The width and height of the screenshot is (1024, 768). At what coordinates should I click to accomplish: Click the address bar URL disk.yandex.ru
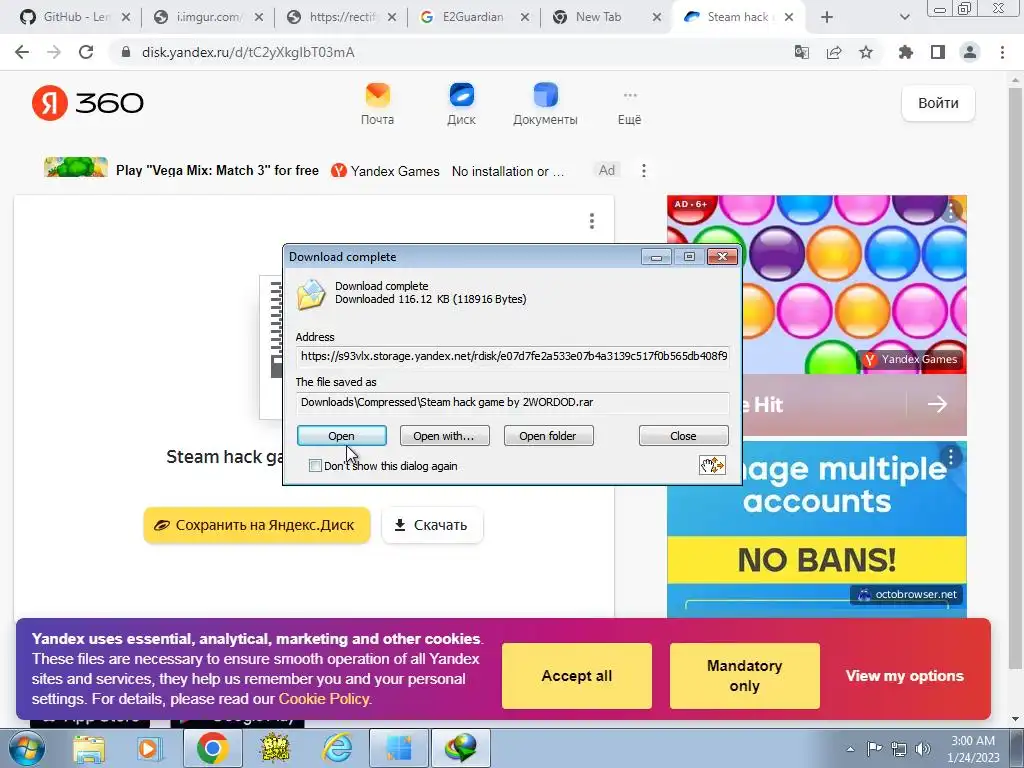pos(248,52)
